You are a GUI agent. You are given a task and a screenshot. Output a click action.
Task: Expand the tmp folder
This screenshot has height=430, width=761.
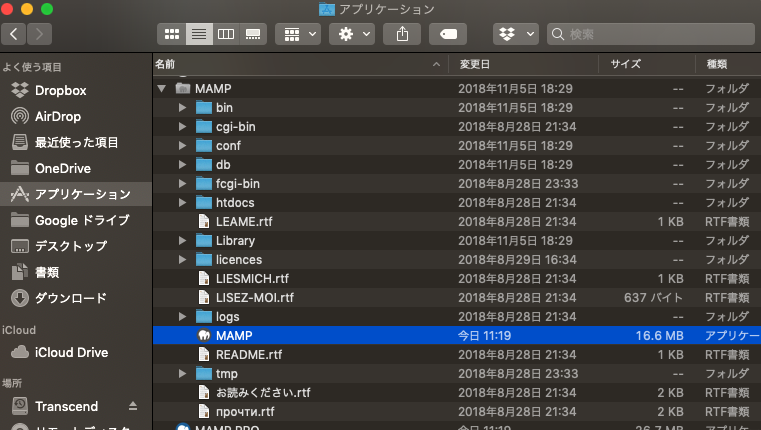tap(182, 373)
